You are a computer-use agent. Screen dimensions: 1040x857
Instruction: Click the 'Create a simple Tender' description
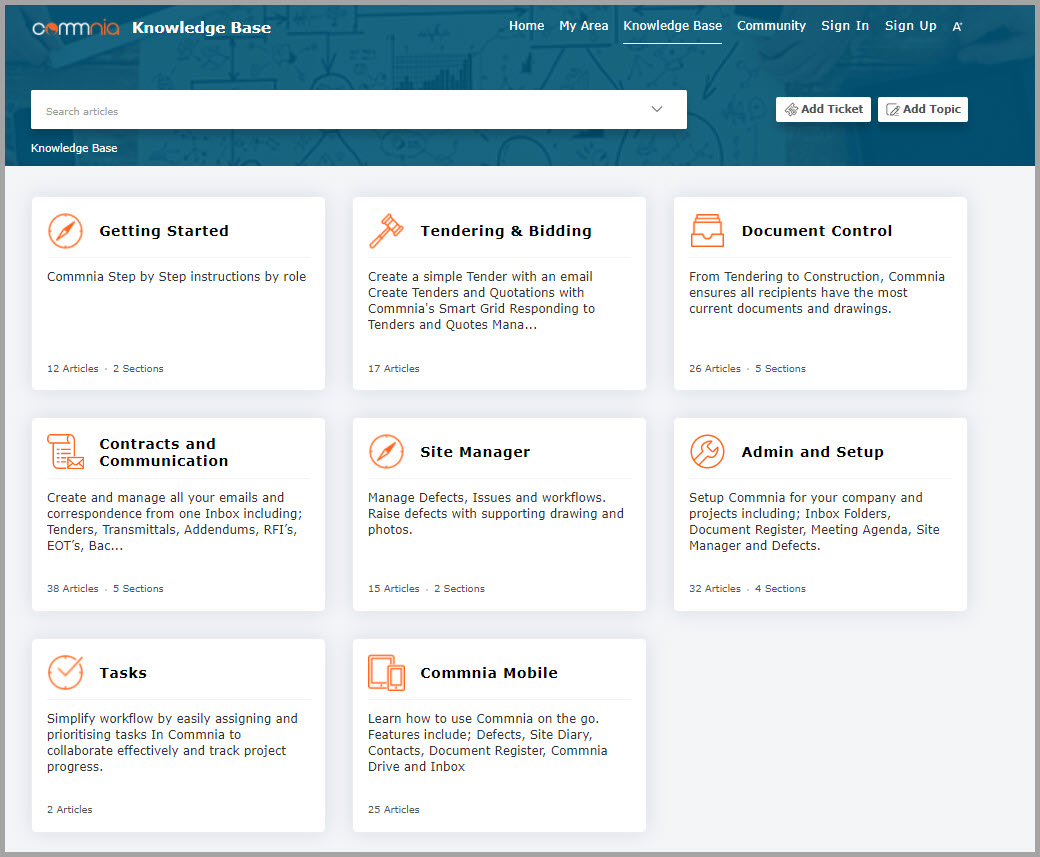(482, 300)
